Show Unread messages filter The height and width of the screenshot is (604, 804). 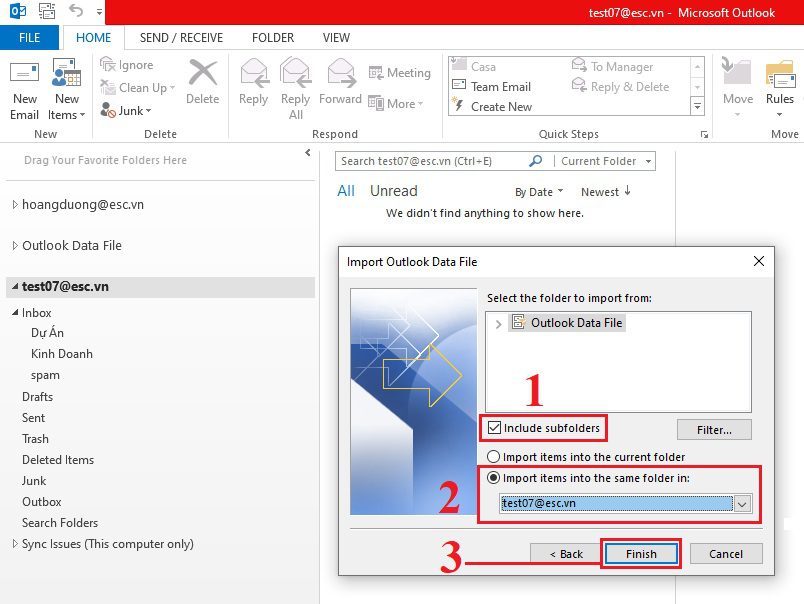point(394,191)
